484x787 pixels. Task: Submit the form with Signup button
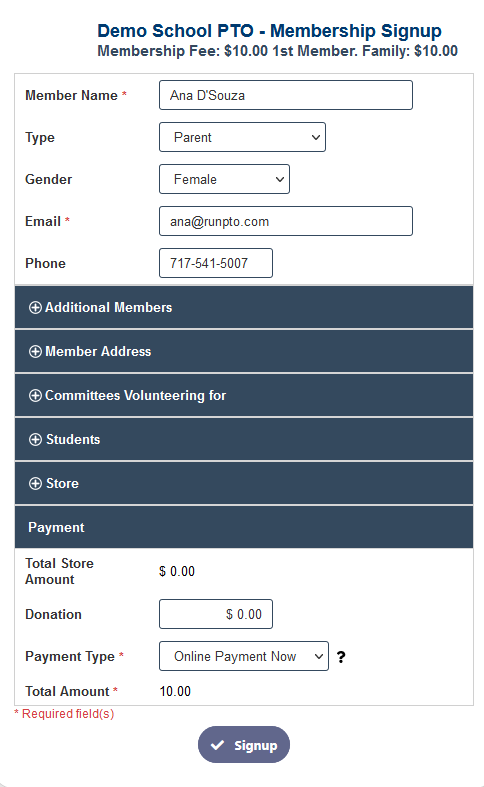(244, 745)
